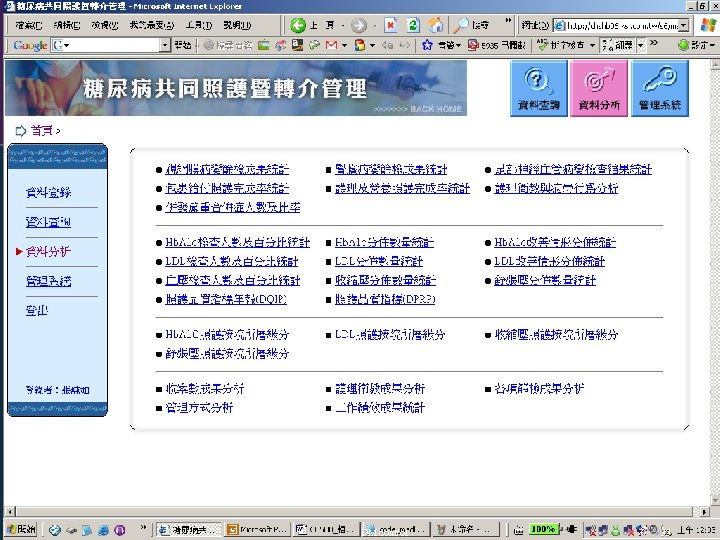Click the IE Home icon
720x540 pixels.
(435, 25)
